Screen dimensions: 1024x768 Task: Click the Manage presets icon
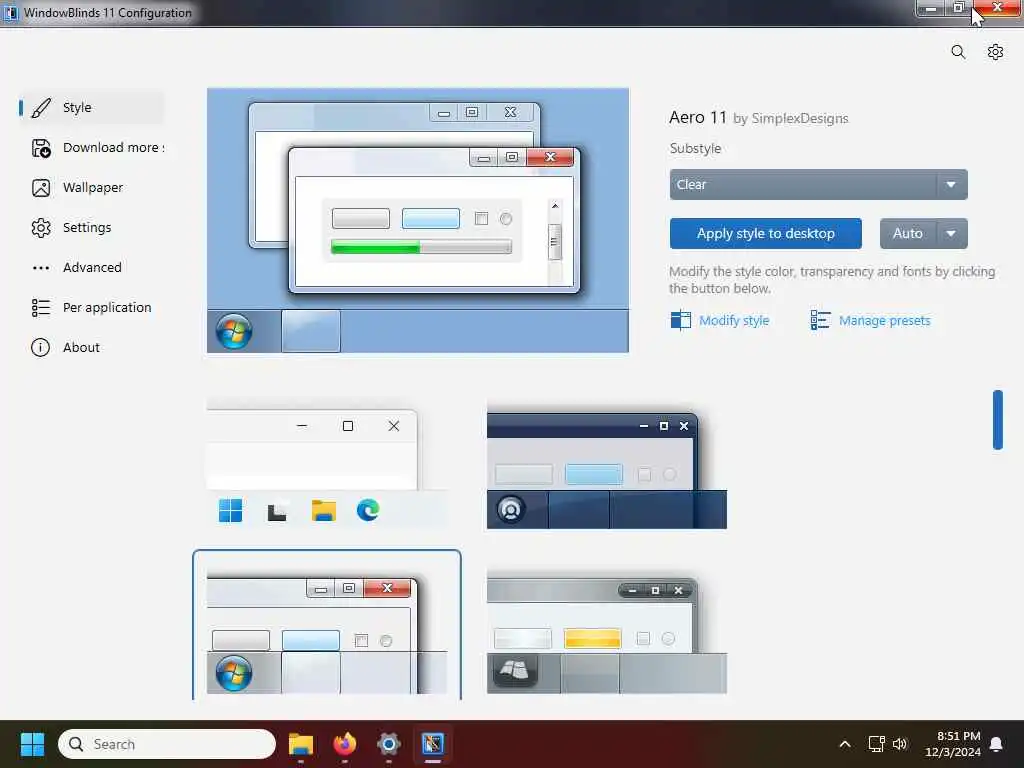coord(820,320)
